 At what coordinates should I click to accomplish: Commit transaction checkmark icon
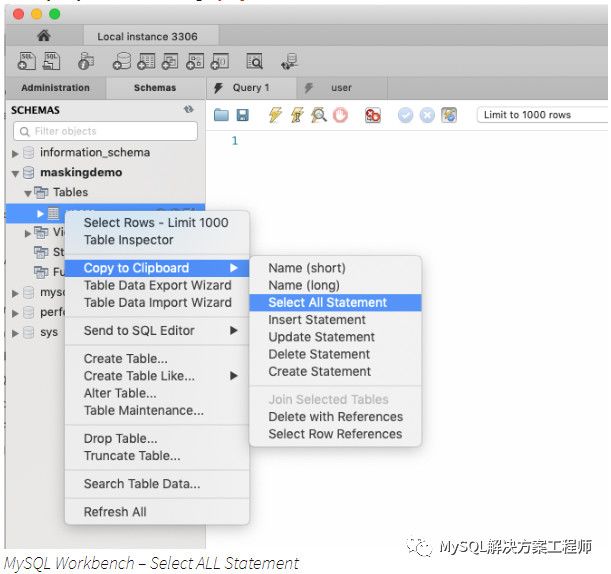coord(405,115)
